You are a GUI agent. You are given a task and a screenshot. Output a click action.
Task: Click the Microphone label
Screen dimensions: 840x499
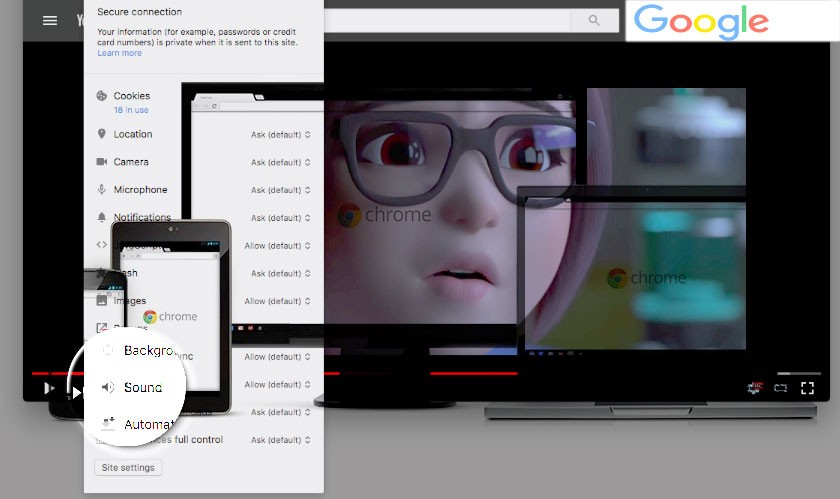140,190
